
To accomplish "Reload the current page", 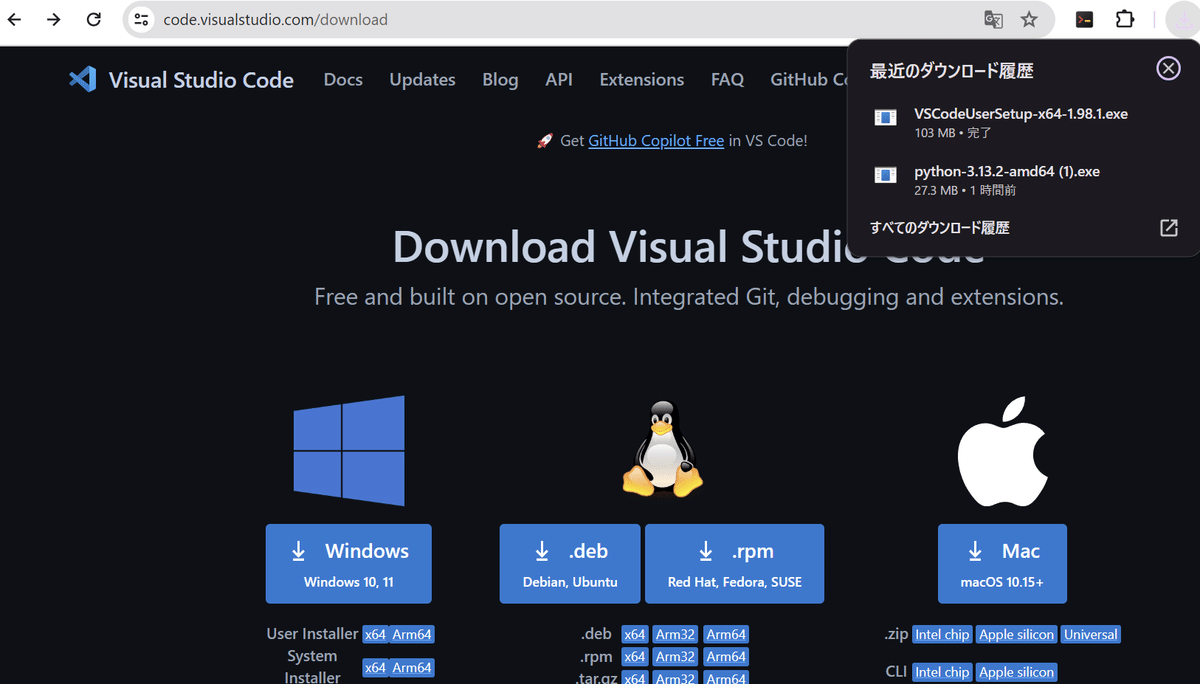I will 94,19.
